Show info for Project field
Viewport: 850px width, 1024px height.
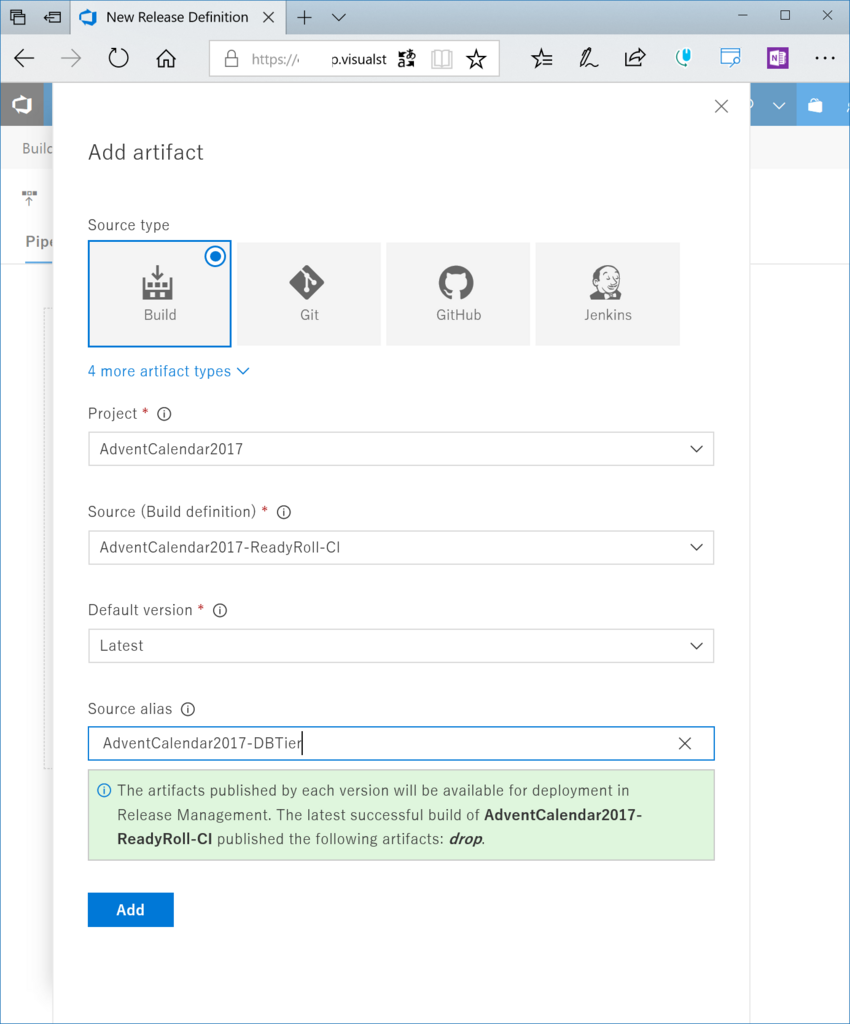point(165,414)
